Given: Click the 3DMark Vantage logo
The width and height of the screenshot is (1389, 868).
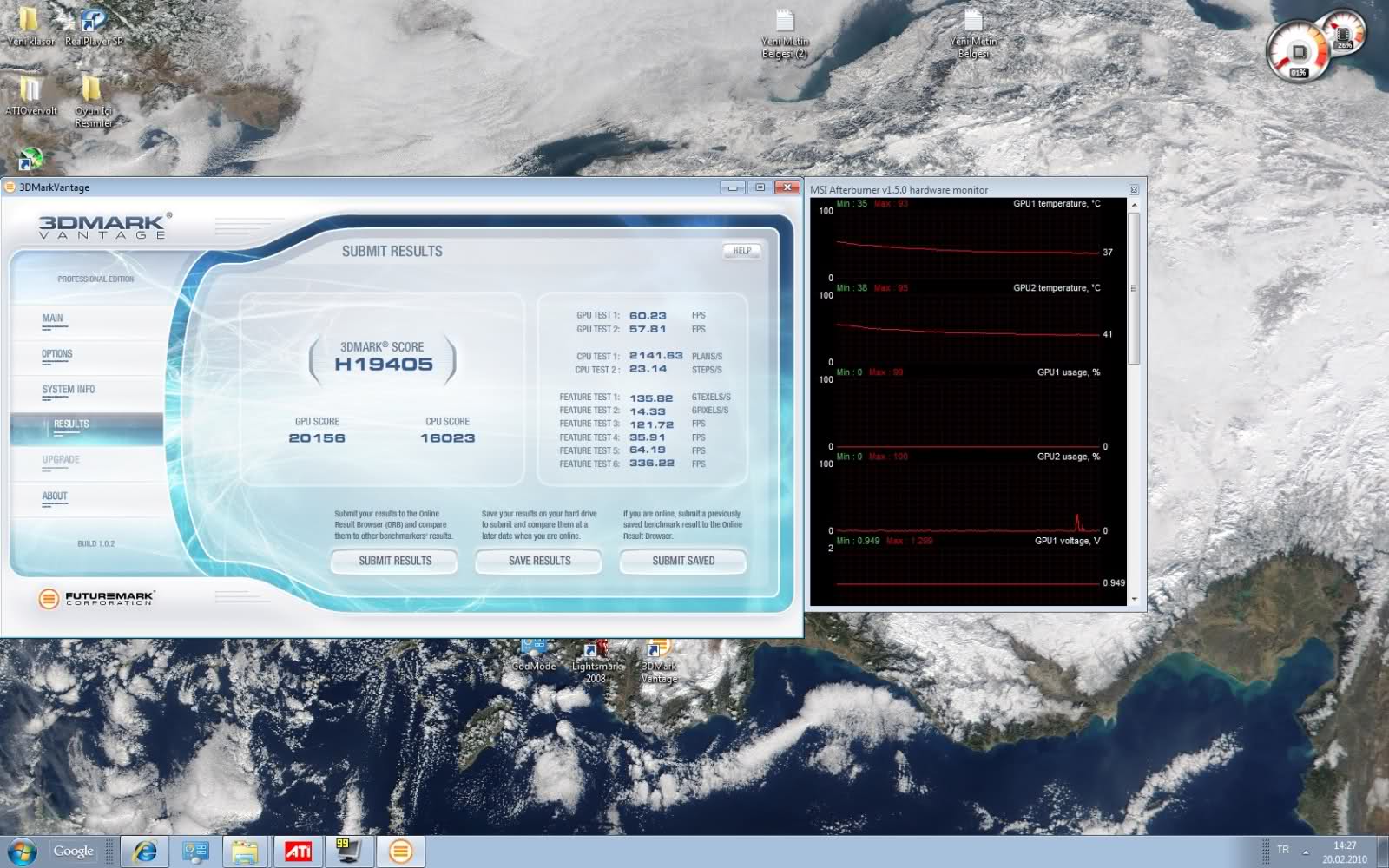Looking at the screenshot, I should [103, 226].
